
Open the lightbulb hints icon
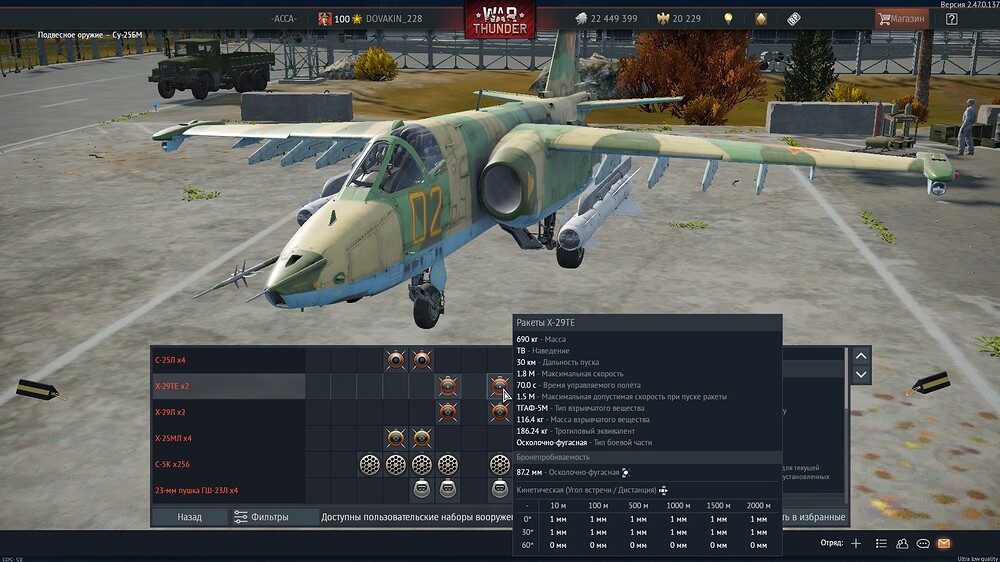point(728,18)
